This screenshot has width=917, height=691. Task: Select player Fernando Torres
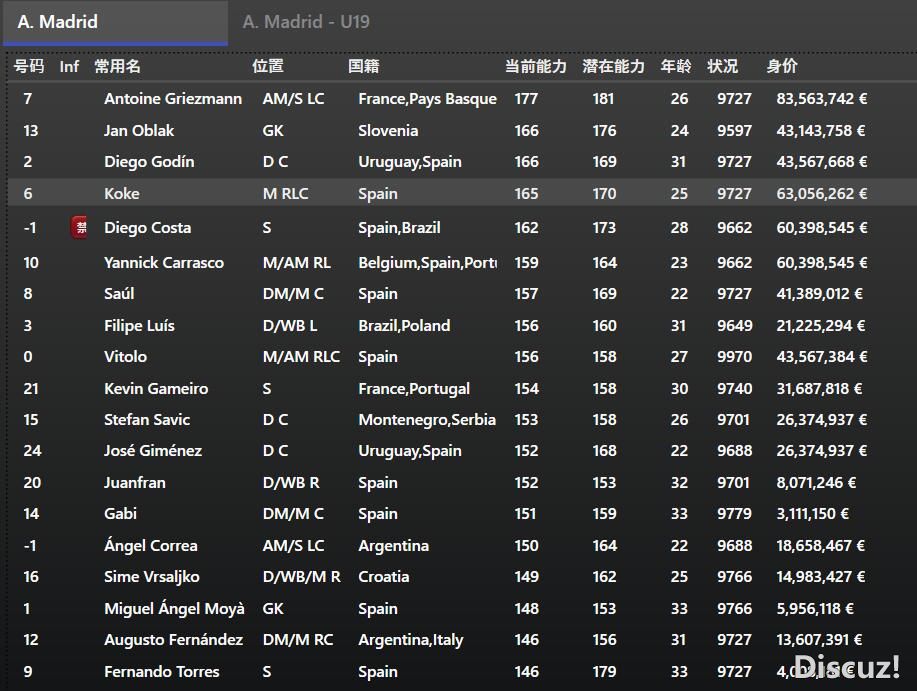(162, 672)
